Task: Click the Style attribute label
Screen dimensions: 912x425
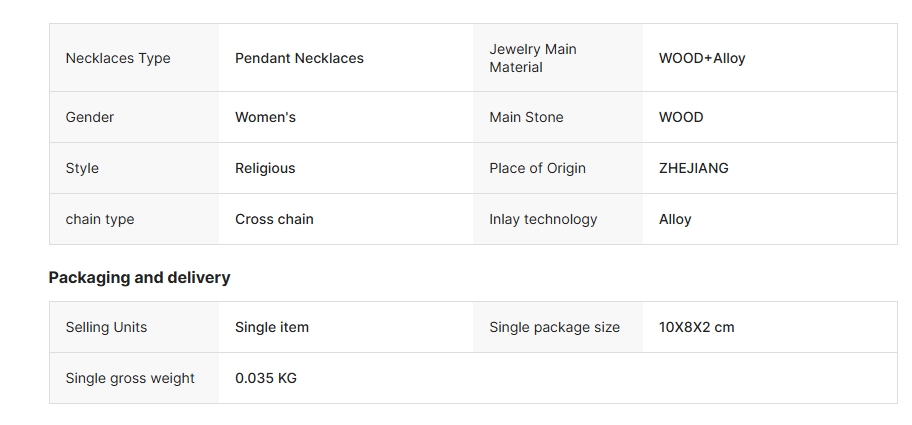Action: pos(82,168)
